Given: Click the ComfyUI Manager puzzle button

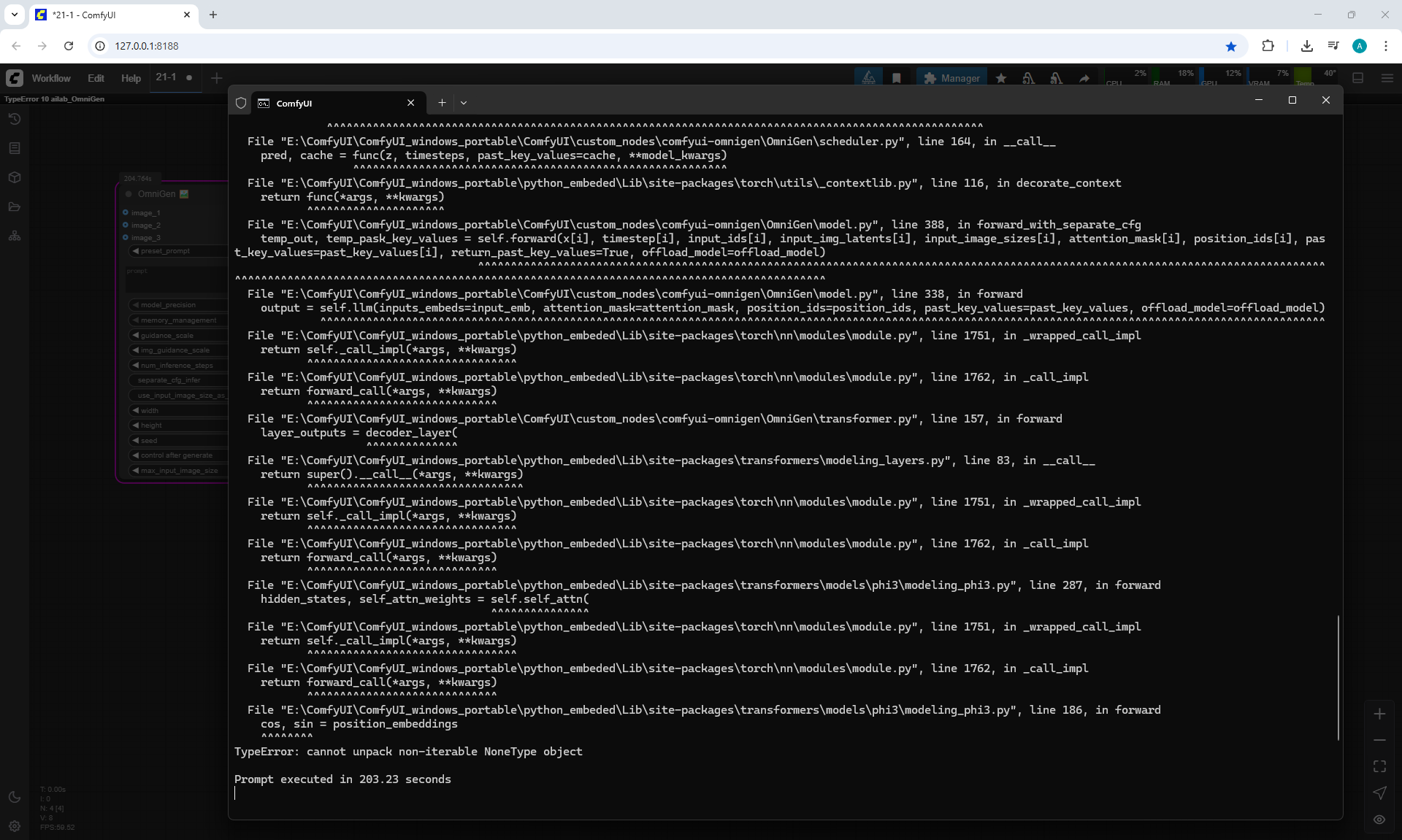Looking at the screenshot, I should click(x=951, y=78).
